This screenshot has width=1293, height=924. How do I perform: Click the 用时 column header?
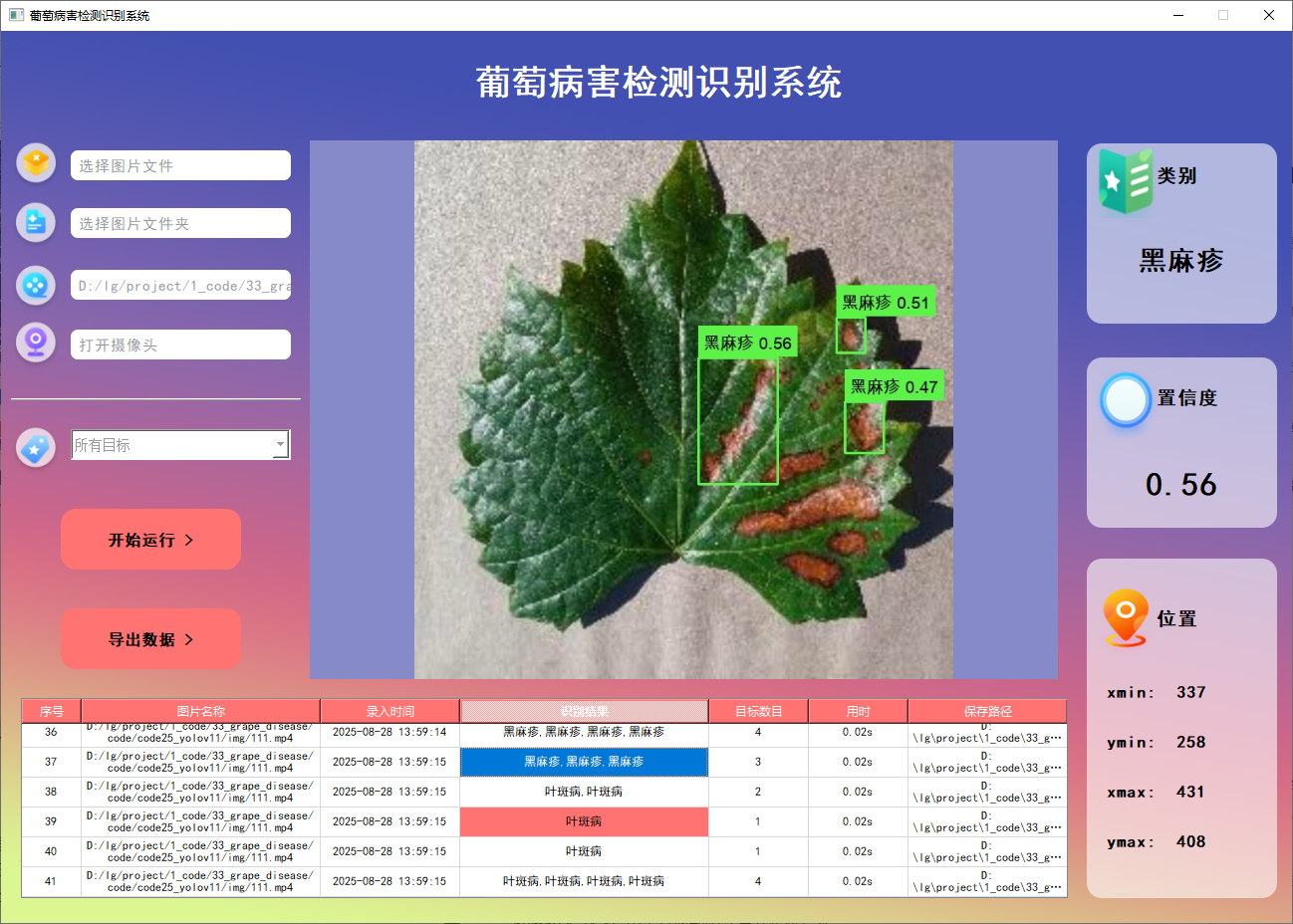[858, 711]
